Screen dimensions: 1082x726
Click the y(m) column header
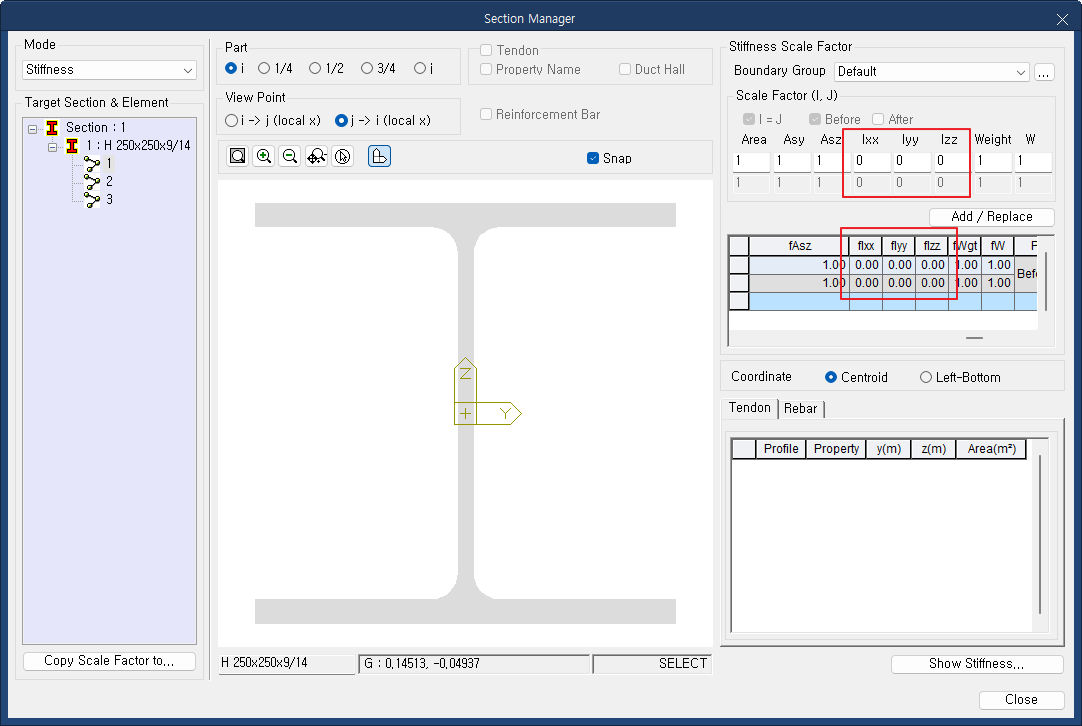[x=889, y=449]
